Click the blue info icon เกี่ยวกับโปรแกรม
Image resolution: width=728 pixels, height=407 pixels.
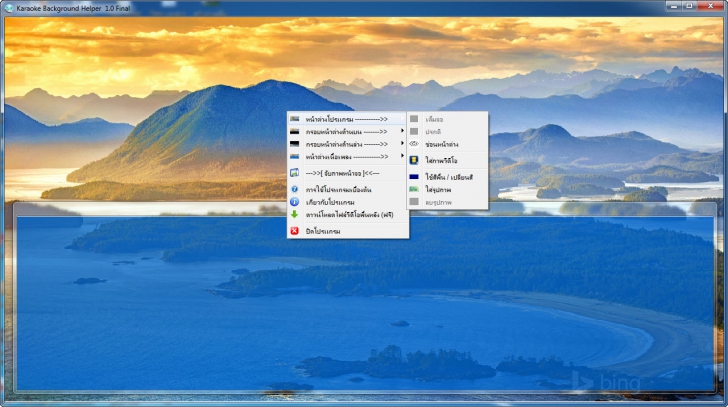[x=294, y=202]
